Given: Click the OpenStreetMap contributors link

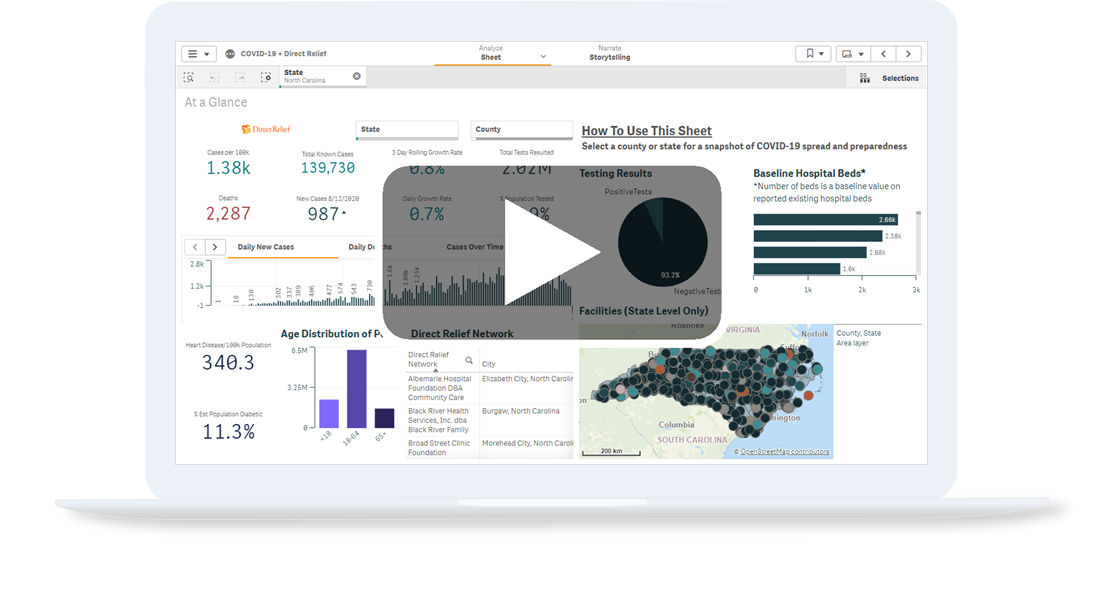Looking at the screenshot, I should pyautogui.click(x=784, y=452).
